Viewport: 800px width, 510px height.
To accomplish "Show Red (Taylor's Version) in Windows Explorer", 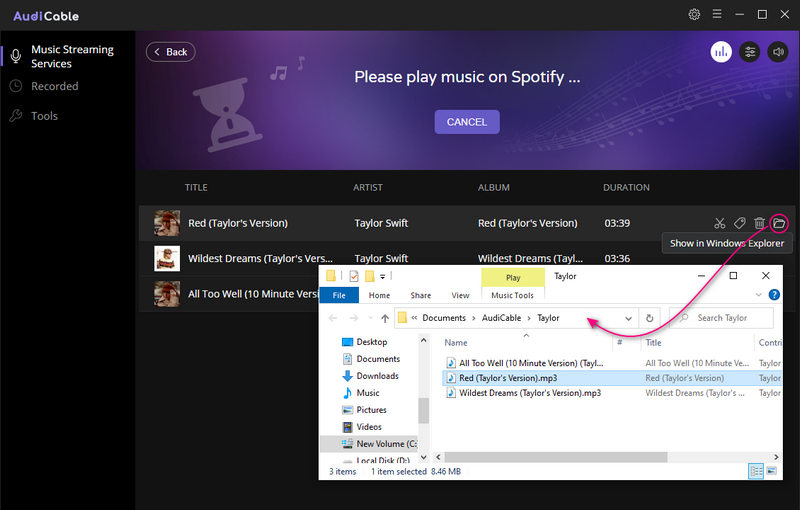I will 779,223.
